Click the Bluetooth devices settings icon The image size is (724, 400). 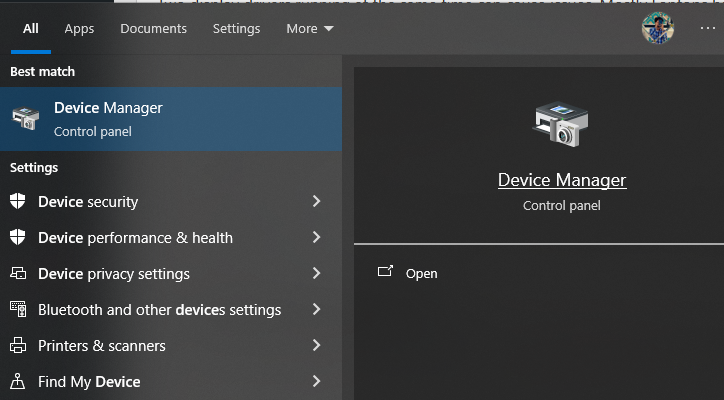pyautogui.click(x=18, y=309)
